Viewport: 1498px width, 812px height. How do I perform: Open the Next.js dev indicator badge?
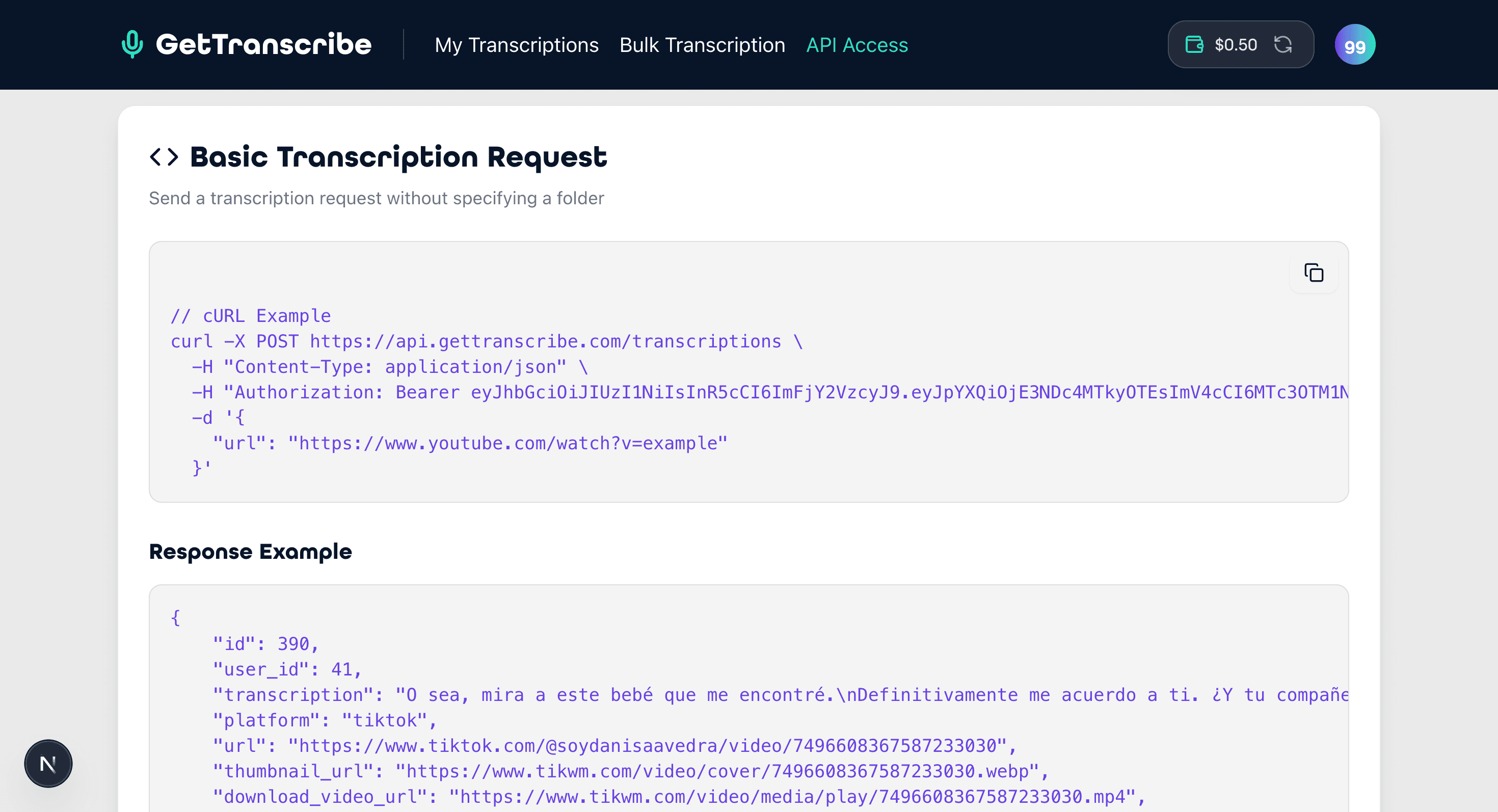coord(48,763)
